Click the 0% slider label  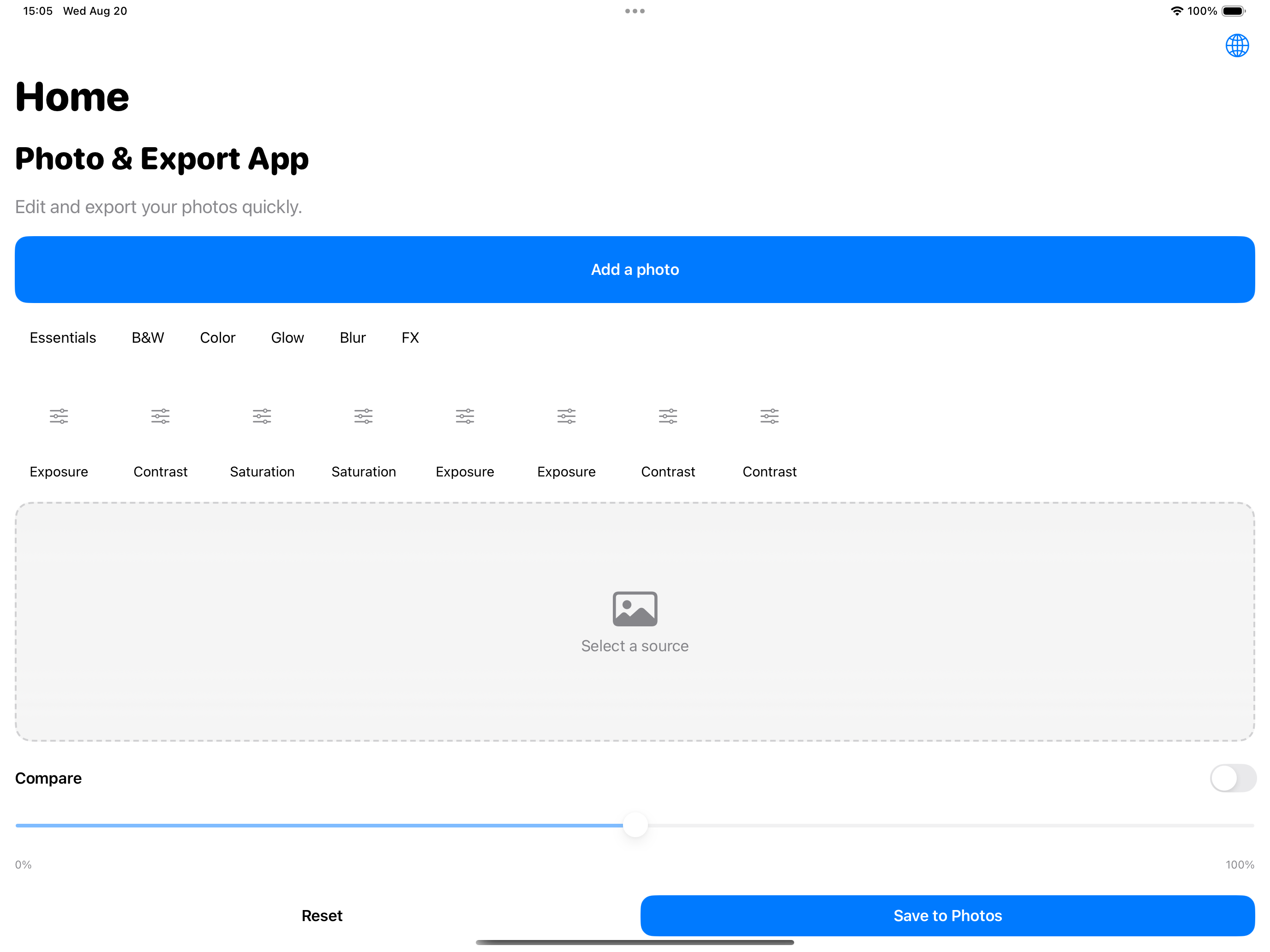[23, 864]
